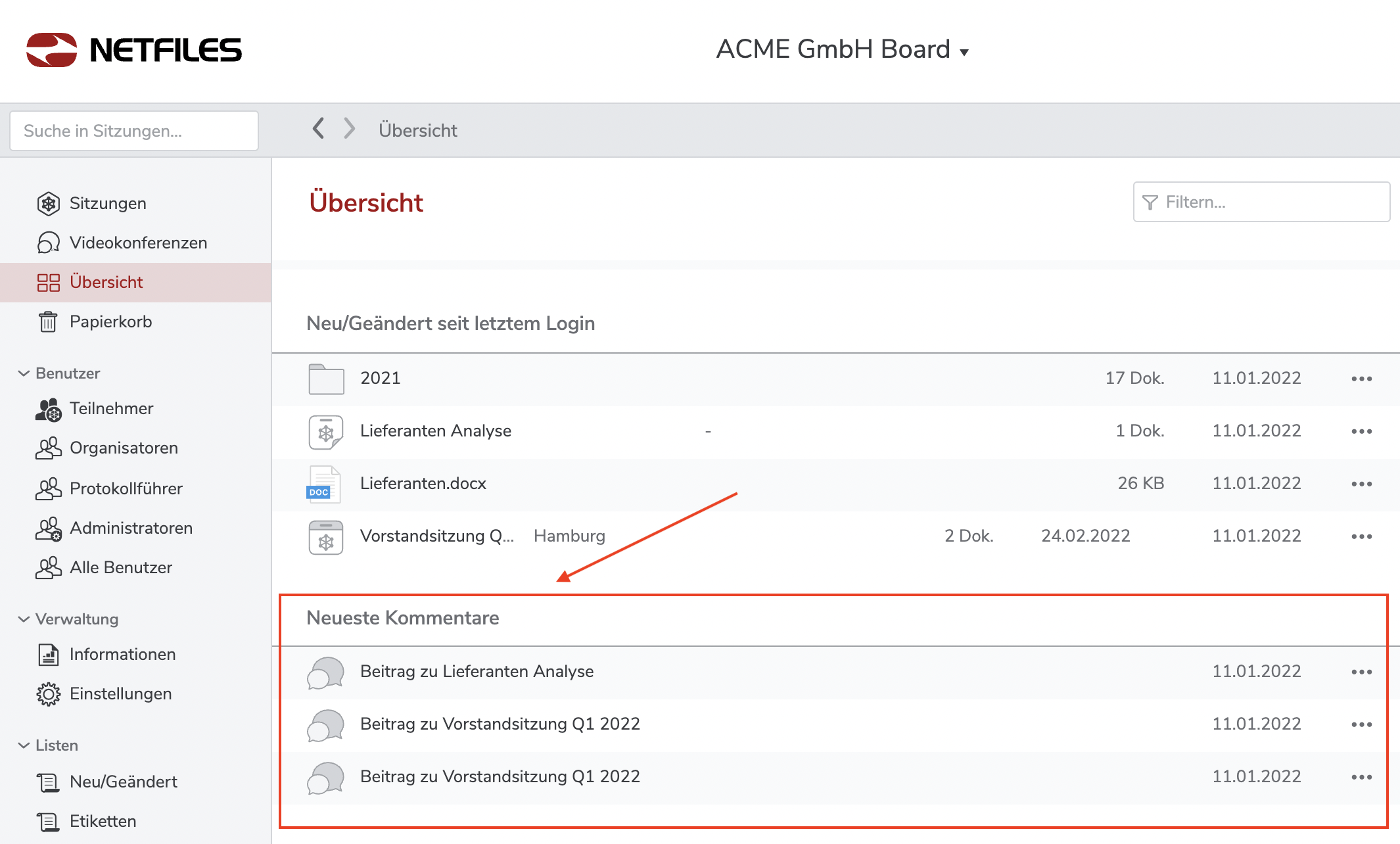1400x844 pixels.
Task: Click the back navigation arrow
Action: [319, 128]
